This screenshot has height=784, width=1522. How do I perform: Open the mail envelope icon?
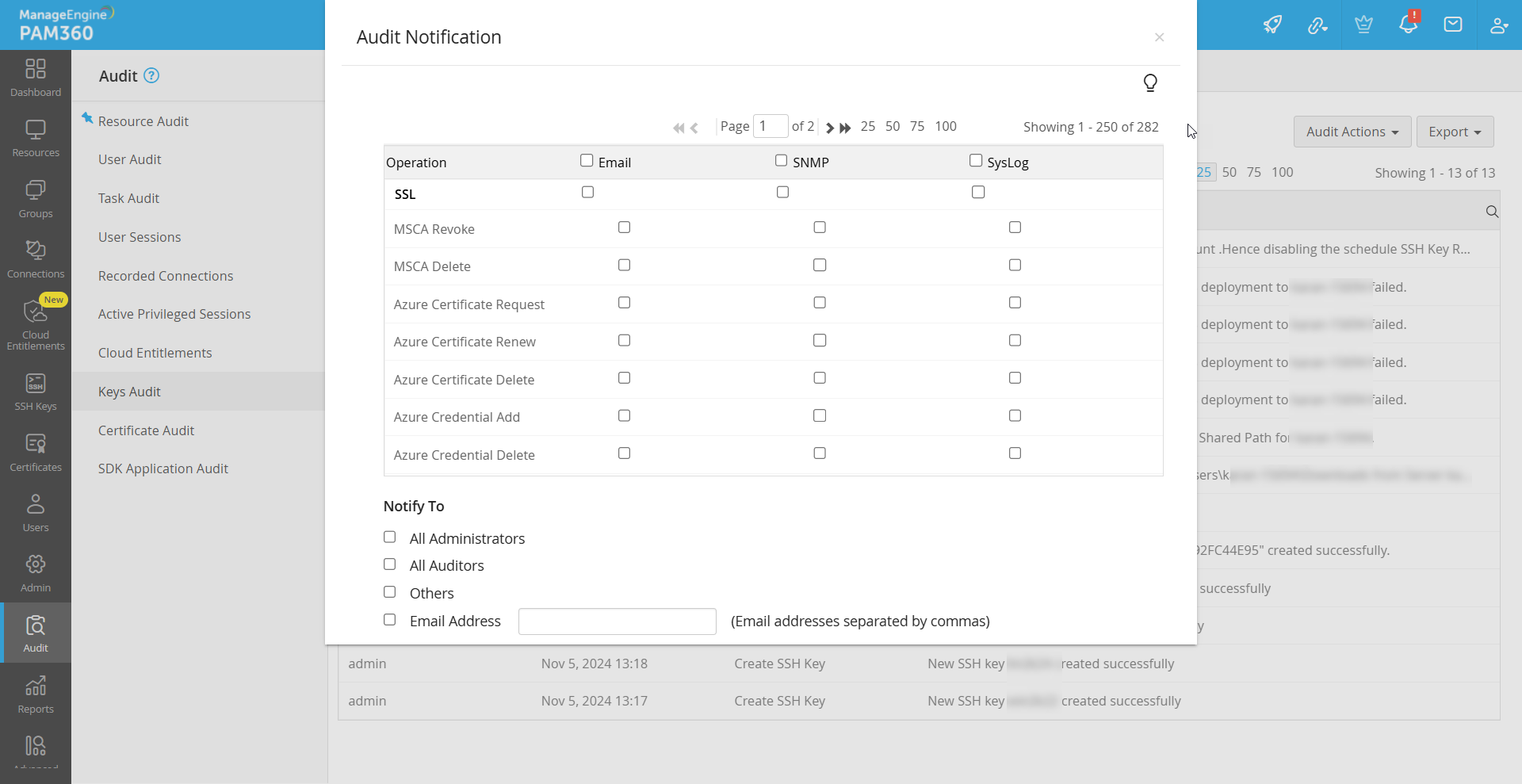coord(1453,24)
